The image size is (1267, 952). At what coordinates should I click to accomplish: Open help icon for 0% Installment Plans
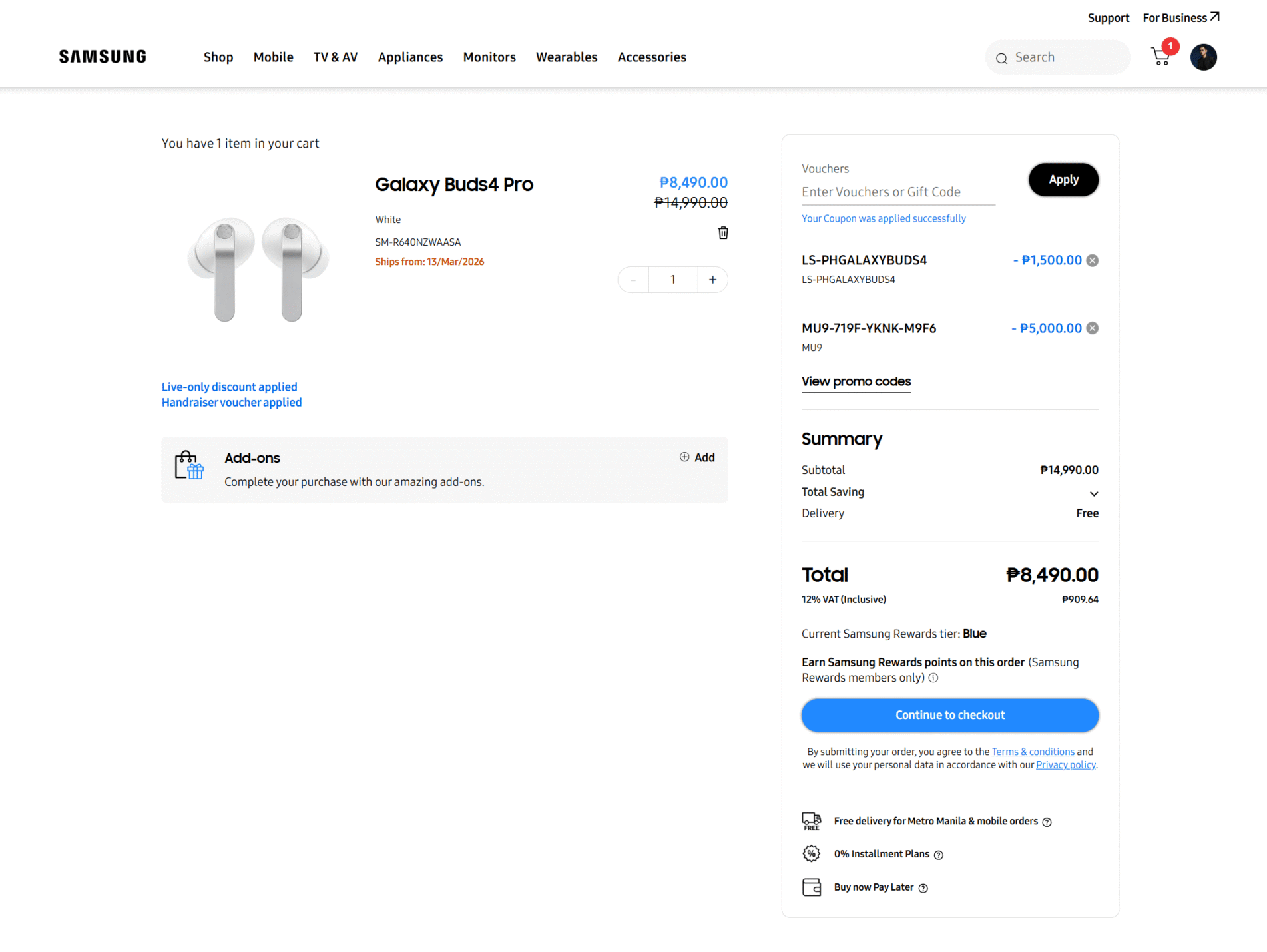click(x=939, y=855)
